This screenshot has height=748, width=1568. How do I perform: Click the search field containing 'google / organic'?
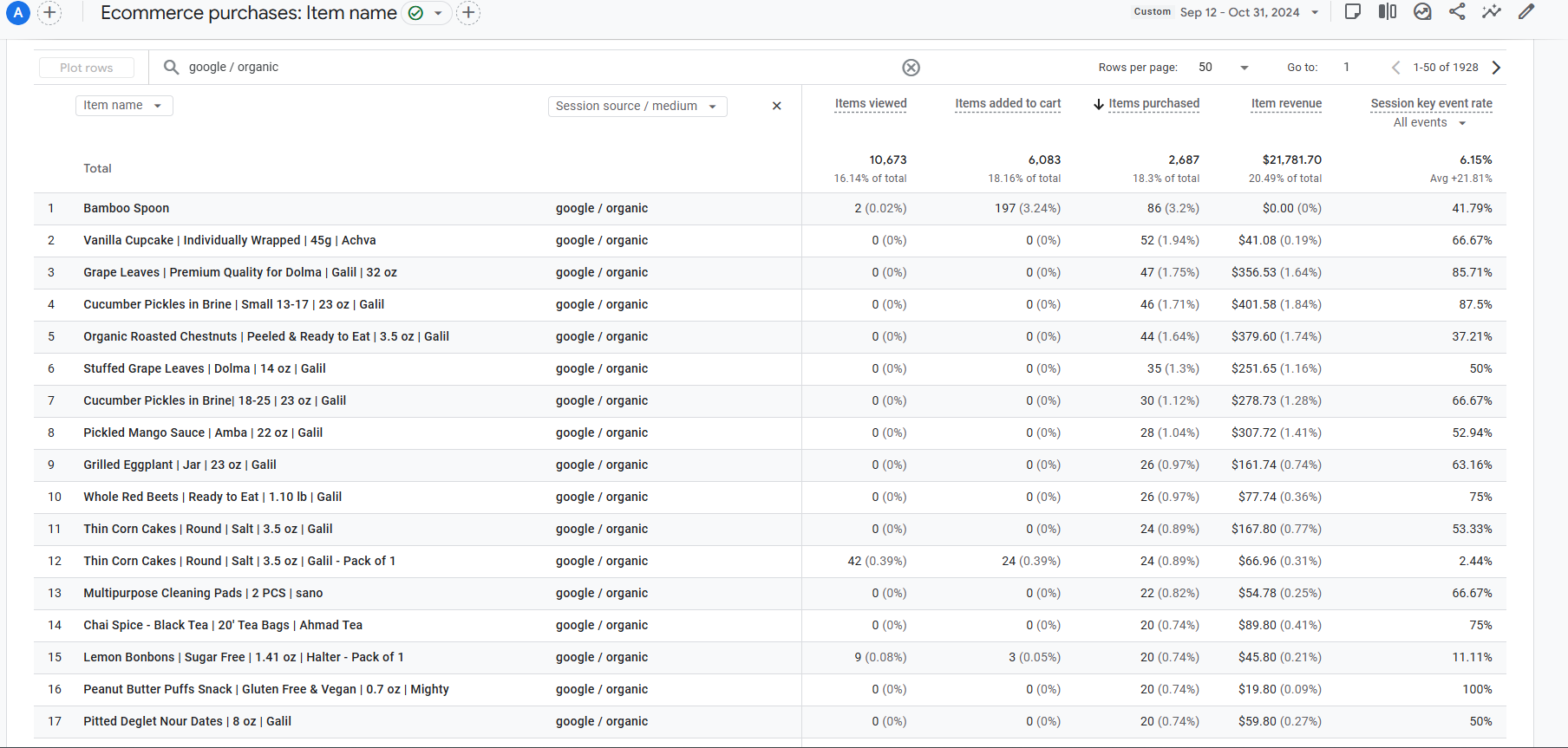pos(538,68)
